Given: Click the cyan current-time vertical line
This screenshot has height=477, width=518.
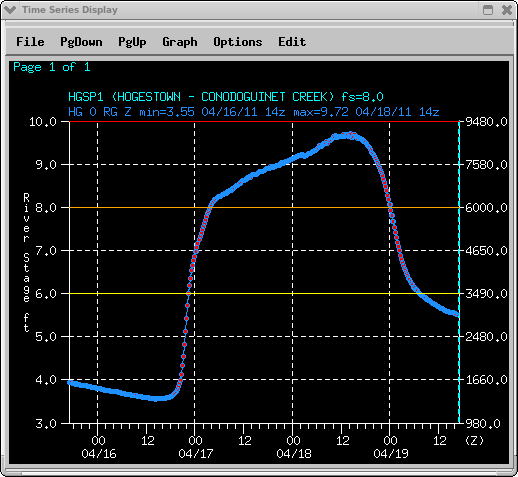Looking at the screenshot, I should point(459,272).
